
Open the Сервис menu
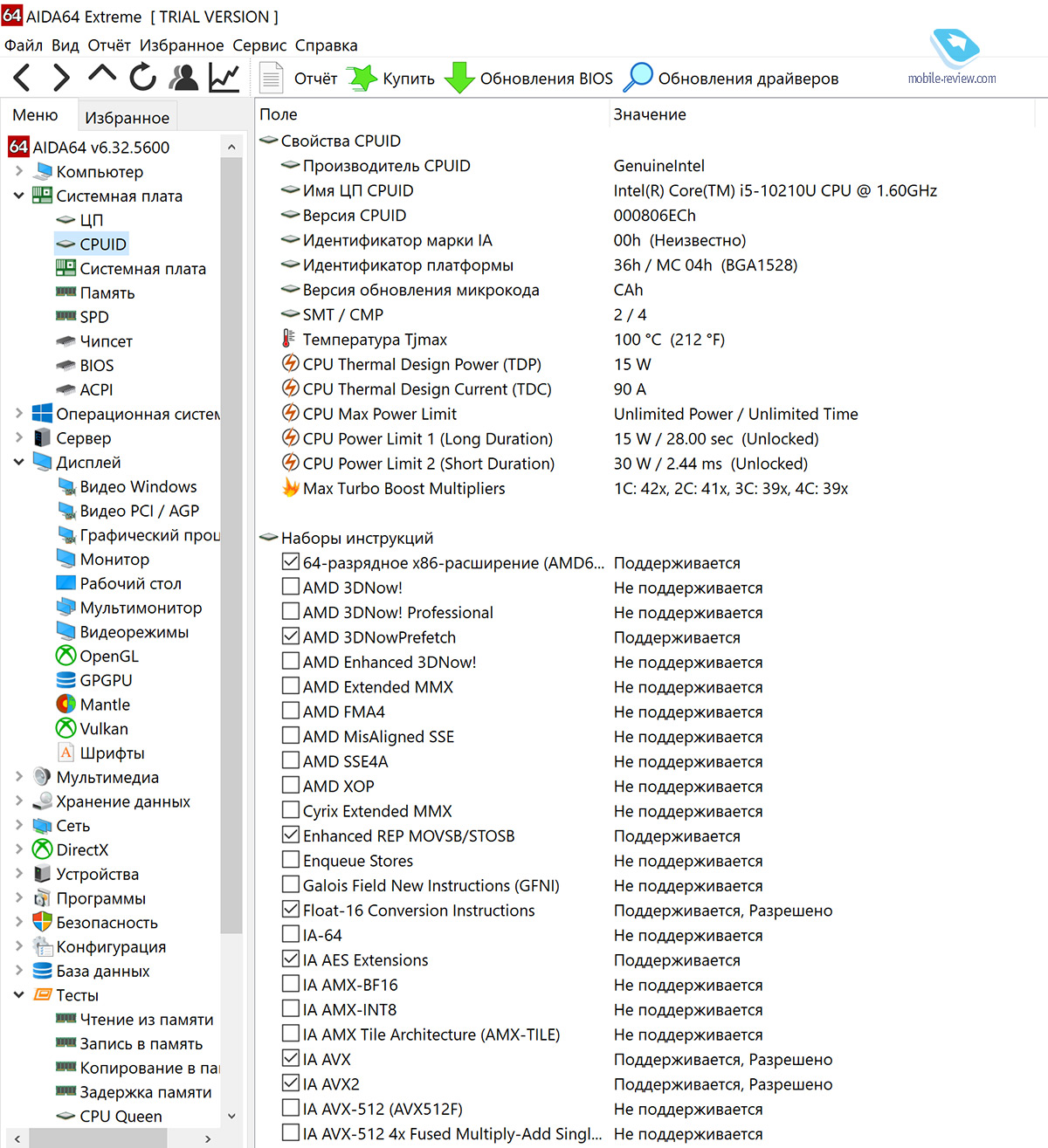coord(259,45)
